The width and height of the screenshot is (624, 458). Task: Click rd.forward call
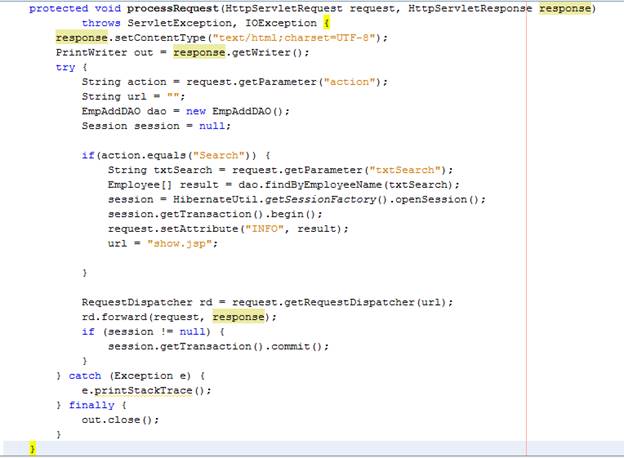pyautogui.click(x=179, y=317)
